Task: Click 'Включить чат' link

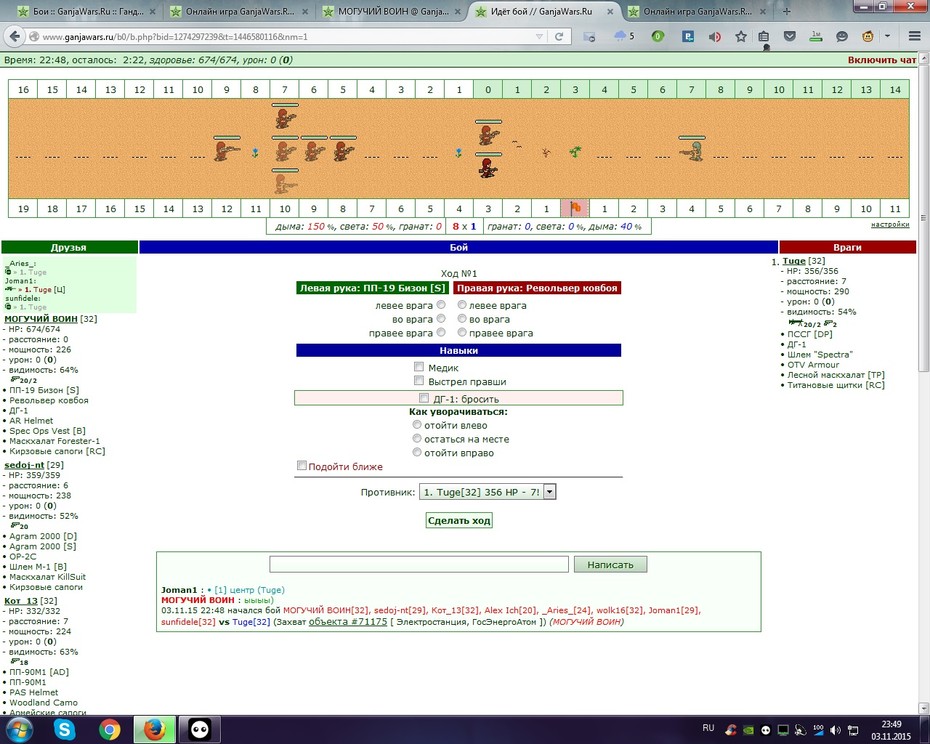Action: [881, 60]
